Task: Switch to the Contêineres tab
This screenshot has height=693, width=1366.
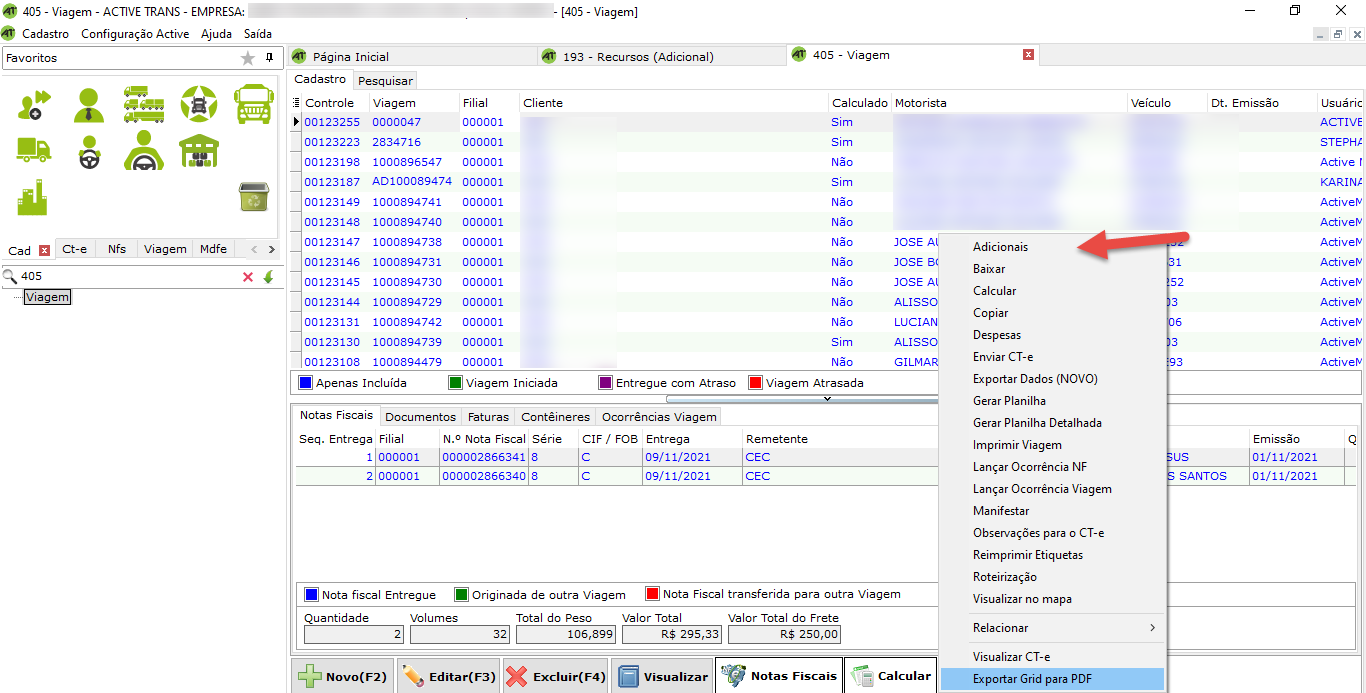Action: click(555, 416)
